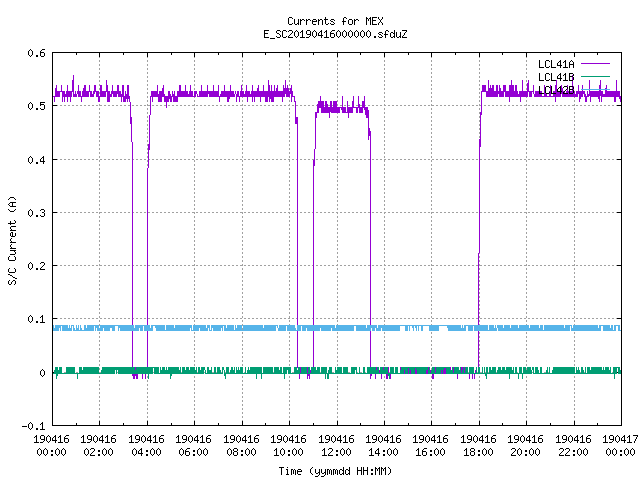
Task: Click the y-axis label 'S/C Current (A)'
Action: [12, 240]
